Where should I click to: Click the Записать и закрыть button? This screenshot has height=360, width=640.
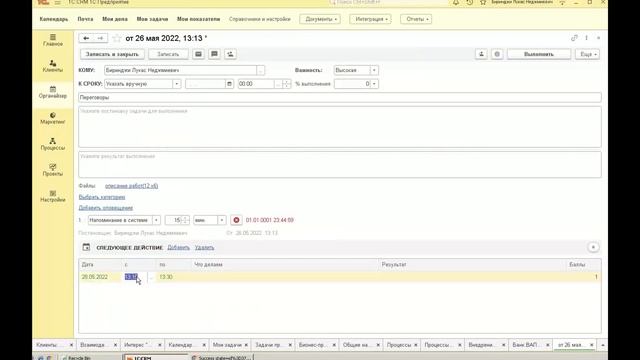112,54
